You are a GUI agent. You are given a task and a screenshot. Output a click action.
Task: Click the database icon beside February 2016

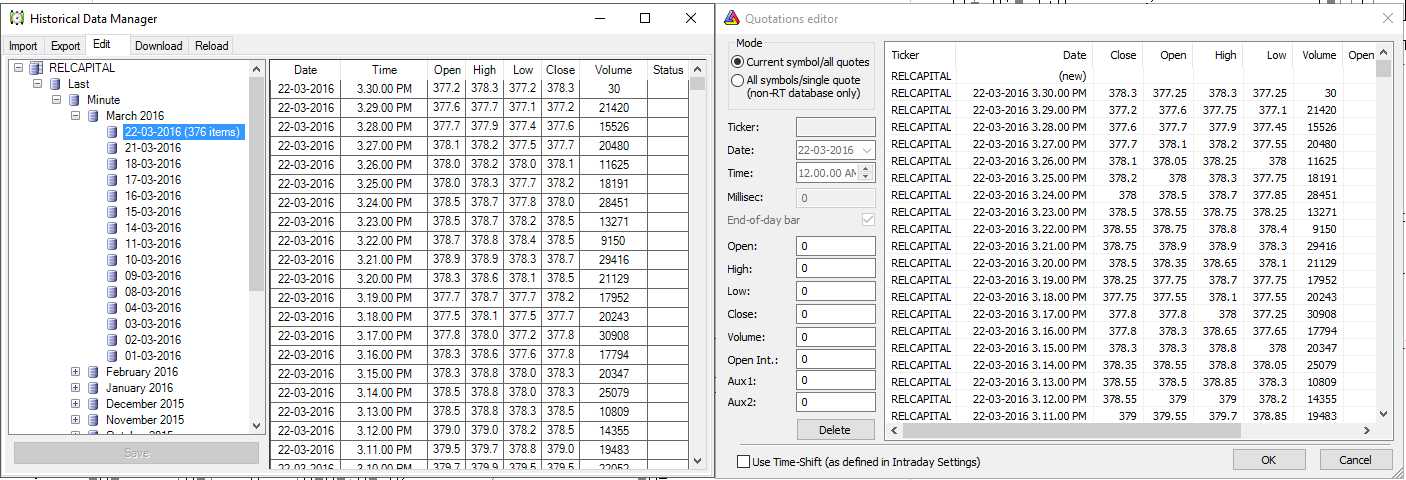[94, 372]
